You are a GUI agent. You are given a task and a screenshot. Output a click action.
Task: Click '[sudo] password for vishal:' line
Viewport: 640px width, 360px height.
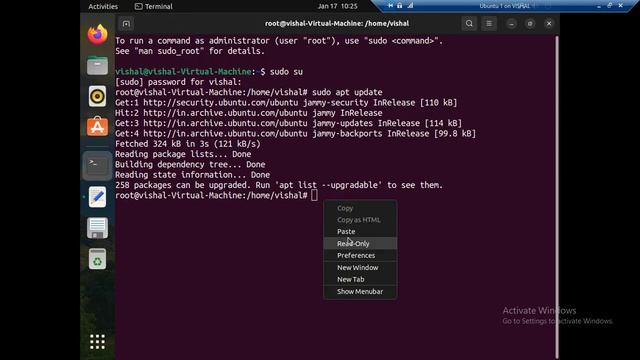point(178,82)
